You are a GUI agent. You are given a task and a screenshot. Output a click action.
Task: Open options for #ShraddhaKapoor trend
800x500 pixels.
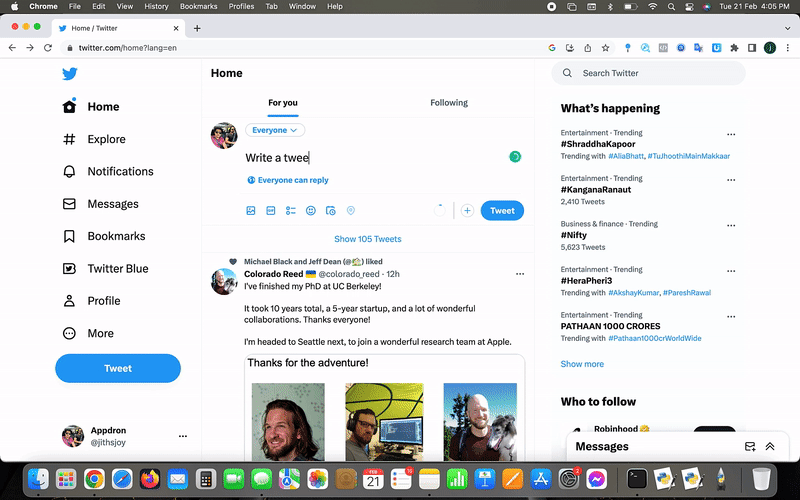pos(731,134)
